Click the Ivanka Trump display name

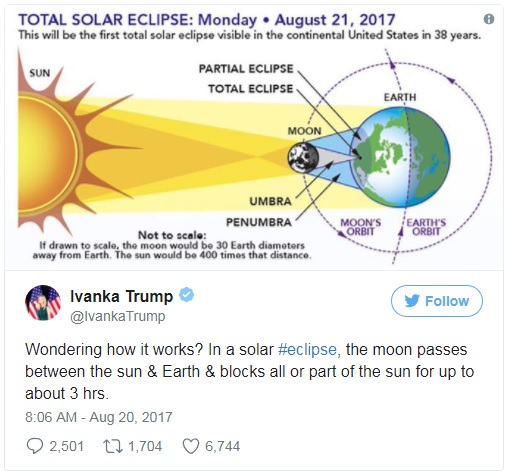[122, 296]
